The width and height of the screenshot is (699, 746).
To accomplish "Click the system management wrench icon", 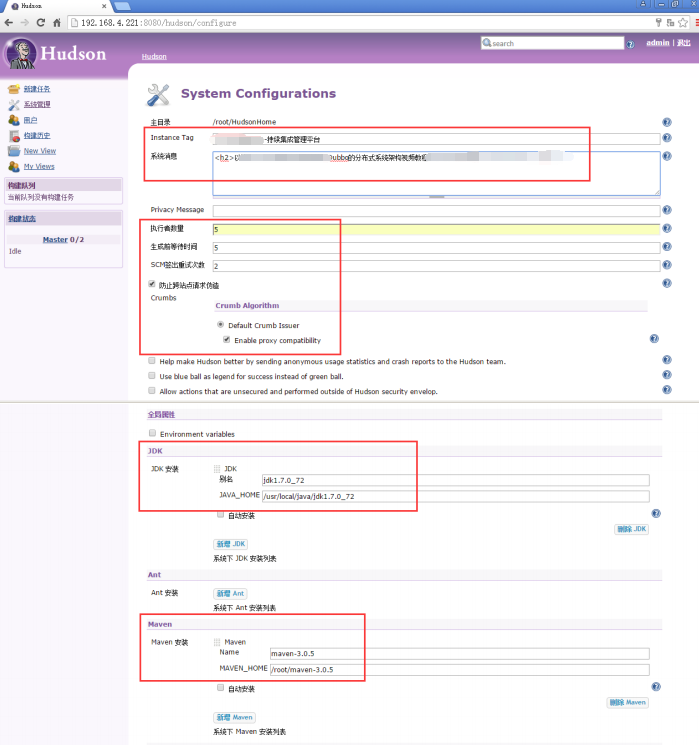I will pos(14,105).
